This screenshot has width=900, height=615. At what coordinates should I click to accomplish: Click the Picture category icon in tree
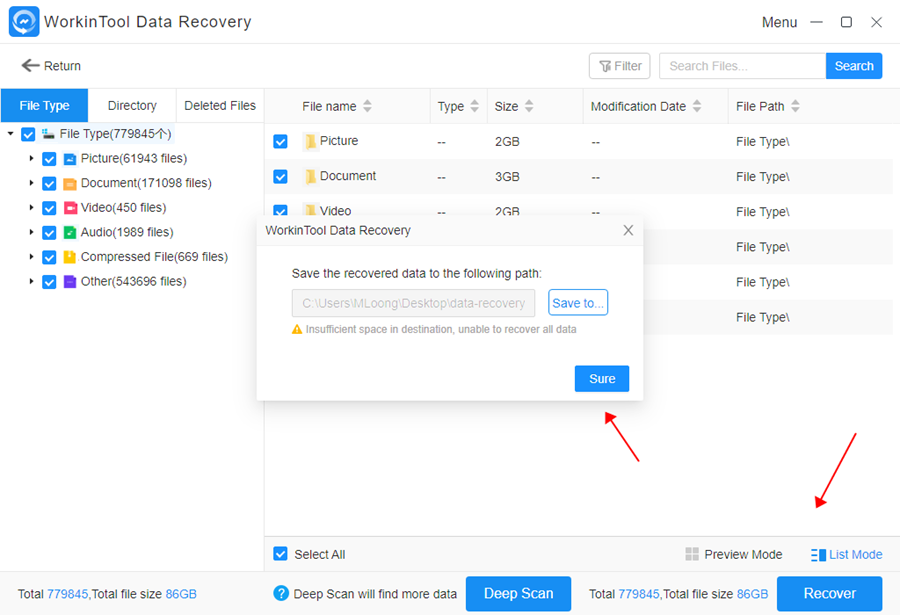tap(69, 159)
